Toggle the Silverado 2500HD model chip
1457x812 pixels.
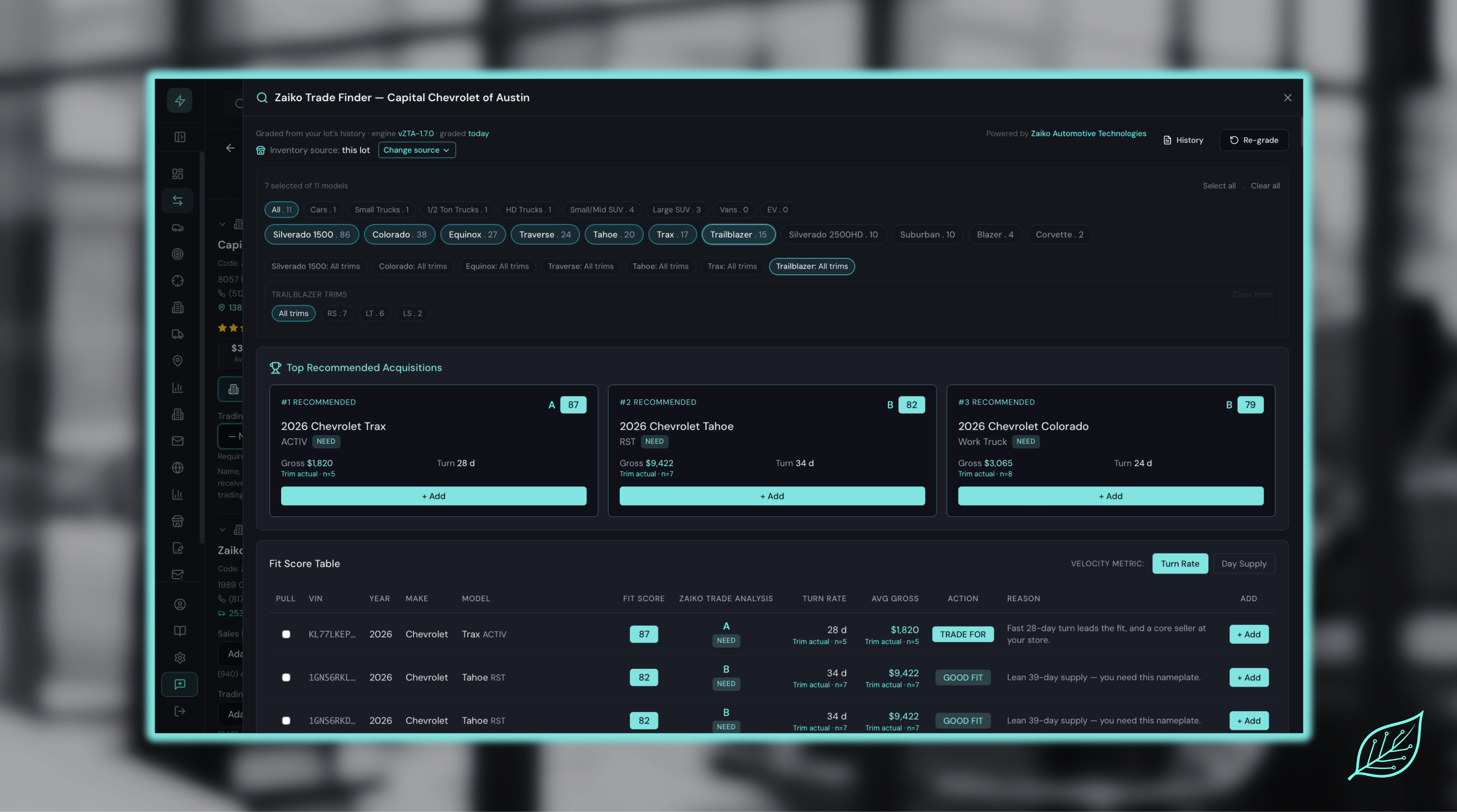[x=833, y=235]
